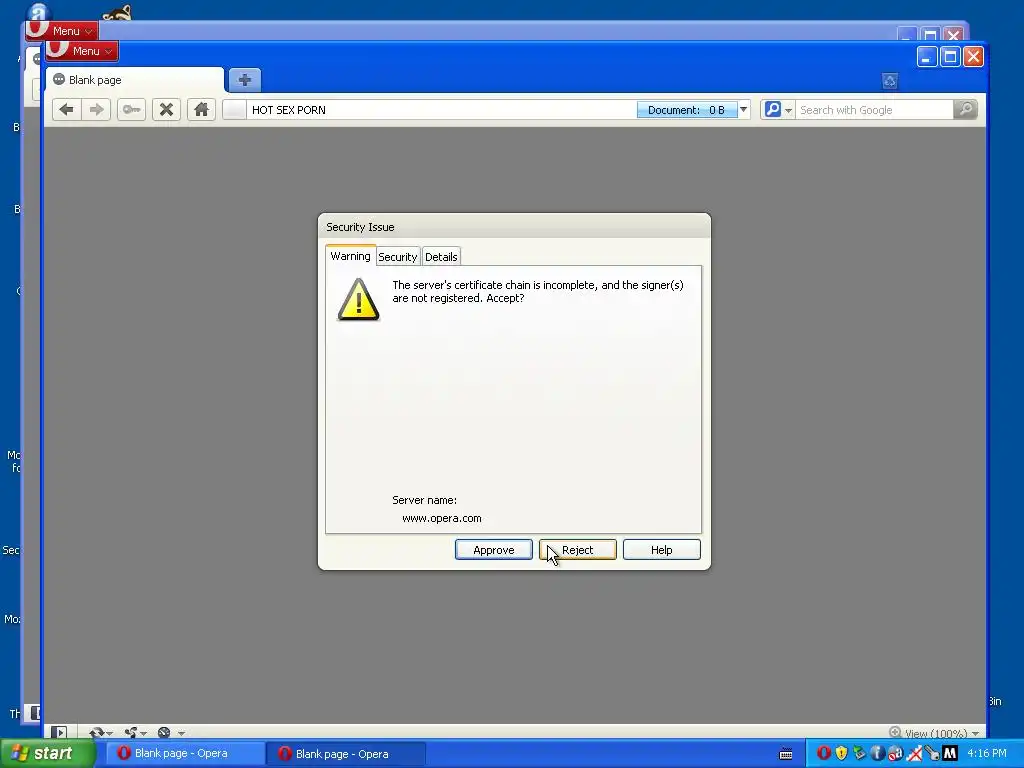Click the www.opera.com server name text

pyautogui.click(x=442, y=518)
